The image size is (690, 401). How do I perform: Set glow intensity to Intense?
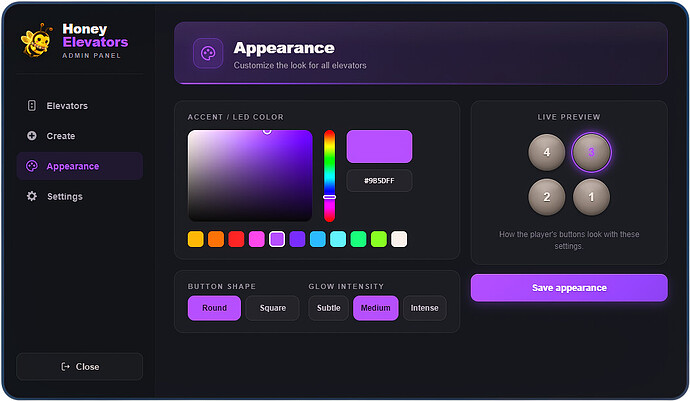pos(424,308)
